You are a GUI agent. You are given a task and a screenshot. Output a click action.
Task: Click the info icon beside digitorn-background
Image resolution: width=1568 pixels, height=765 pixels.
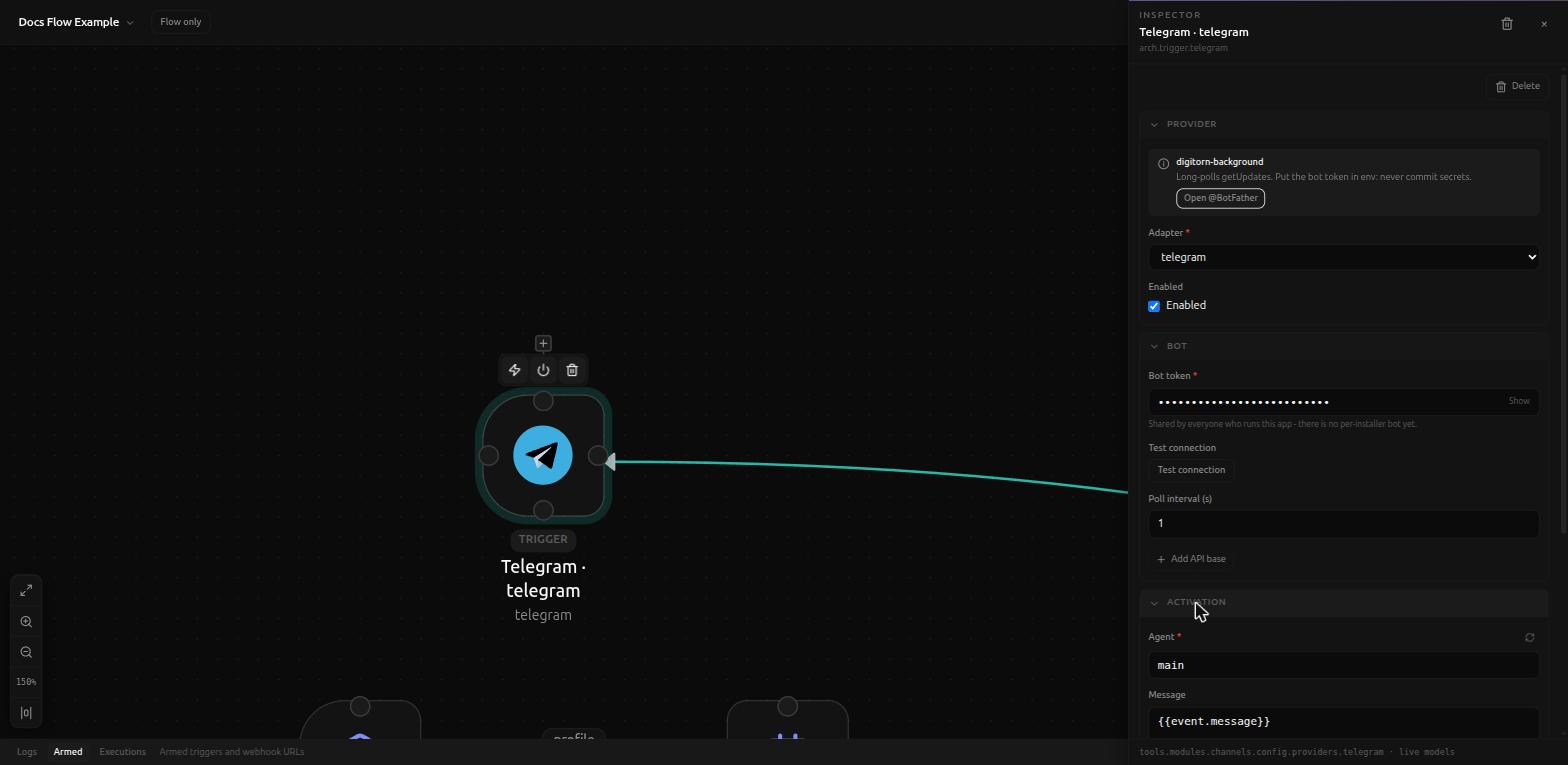(x=1163, y=163)
